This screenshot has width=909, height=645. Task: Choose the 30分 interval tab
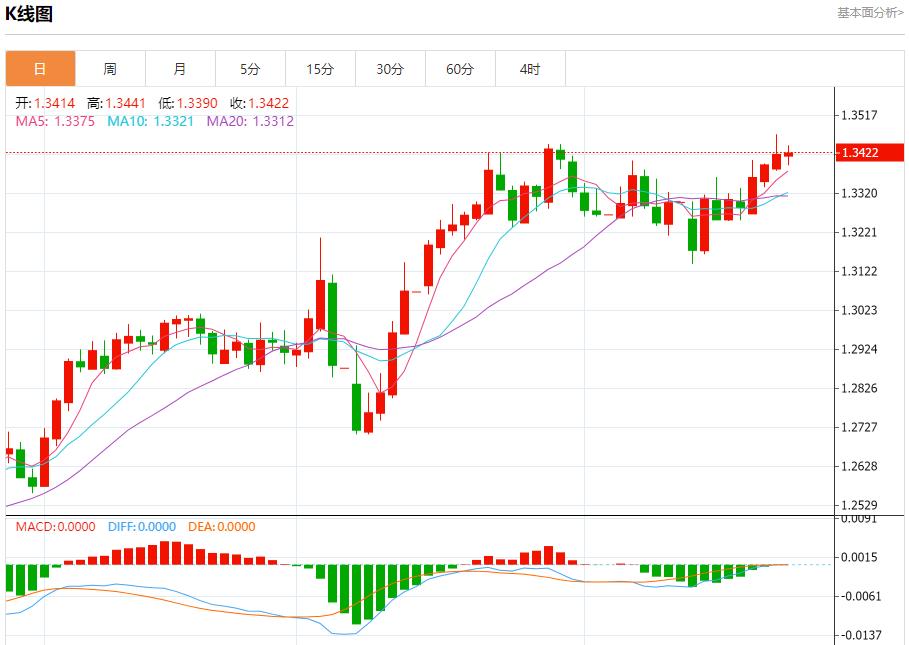[x=390, y=69]
